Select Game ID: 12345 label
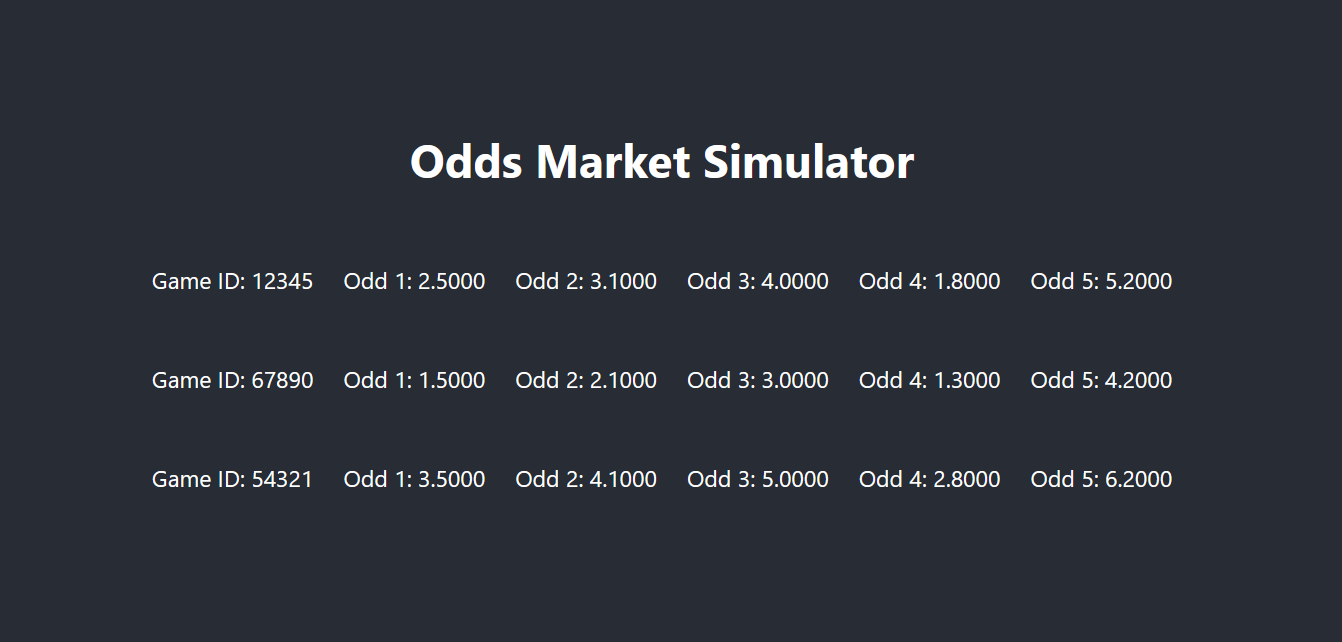1342x642 pixels. pyautogui.click(x=232, y=281)
